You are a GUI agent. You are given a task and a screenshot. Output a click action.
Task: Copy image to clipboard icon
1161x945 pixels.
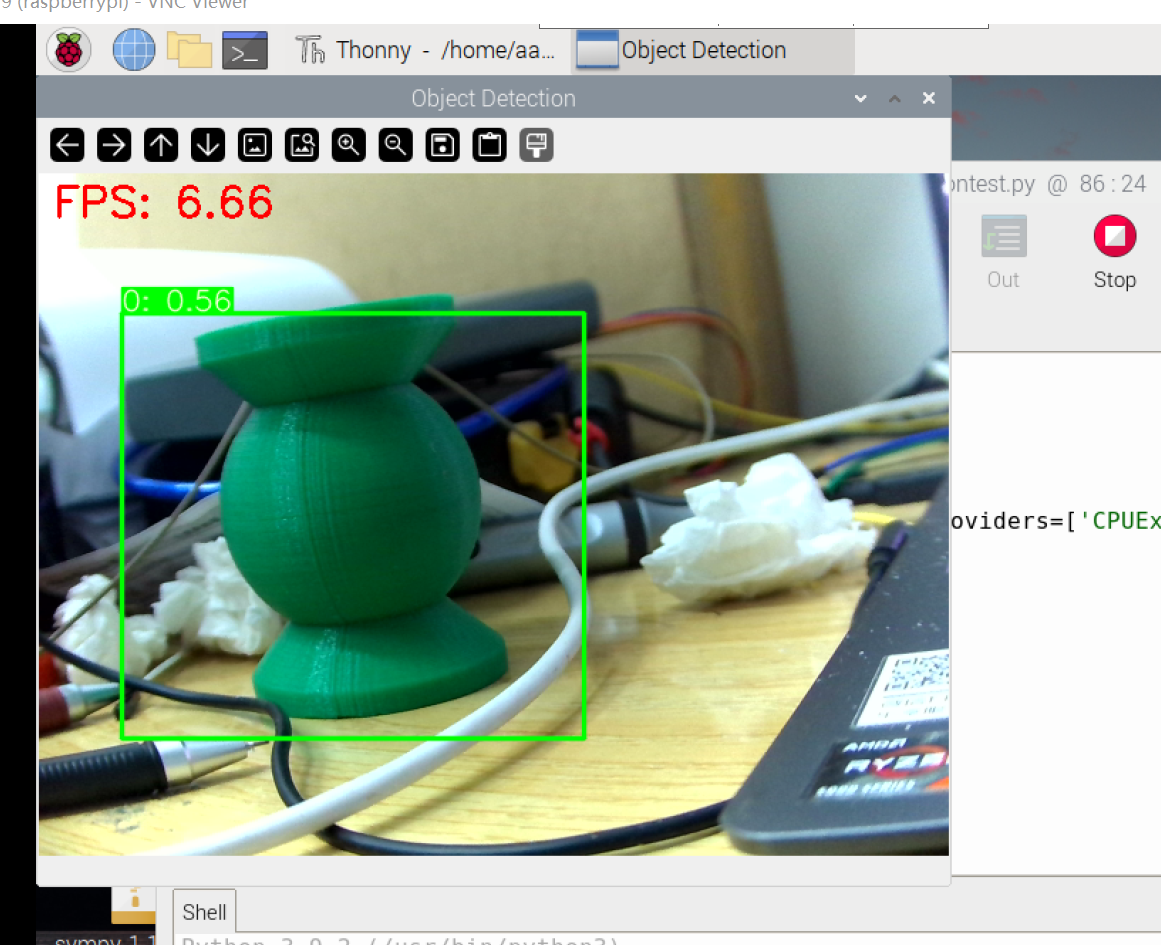[x=490, y=146]
